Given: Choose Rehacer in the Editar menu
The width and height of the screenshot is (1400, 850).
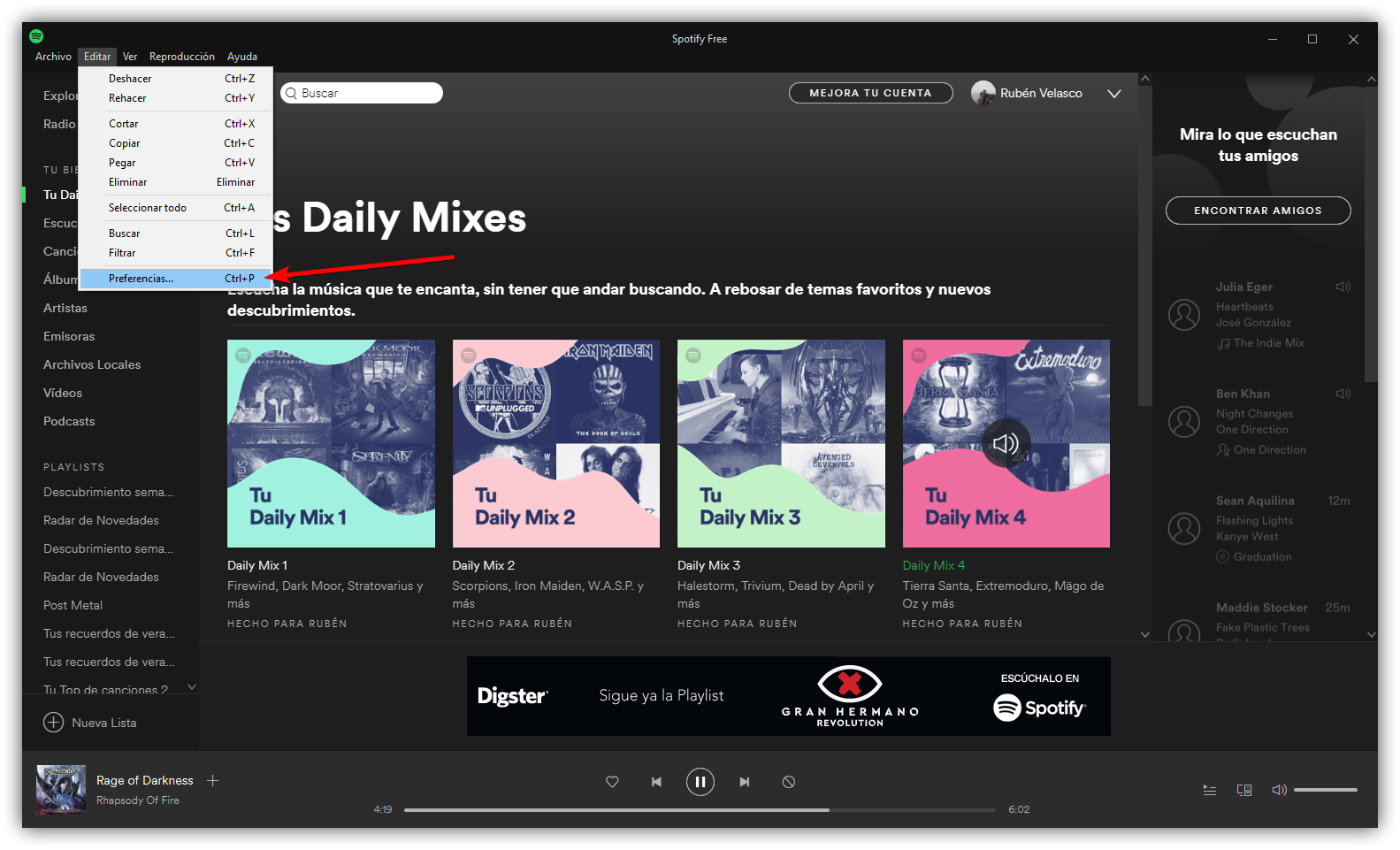Looking at the screenshot, I should pyautogui.click(x=175, y=98).
